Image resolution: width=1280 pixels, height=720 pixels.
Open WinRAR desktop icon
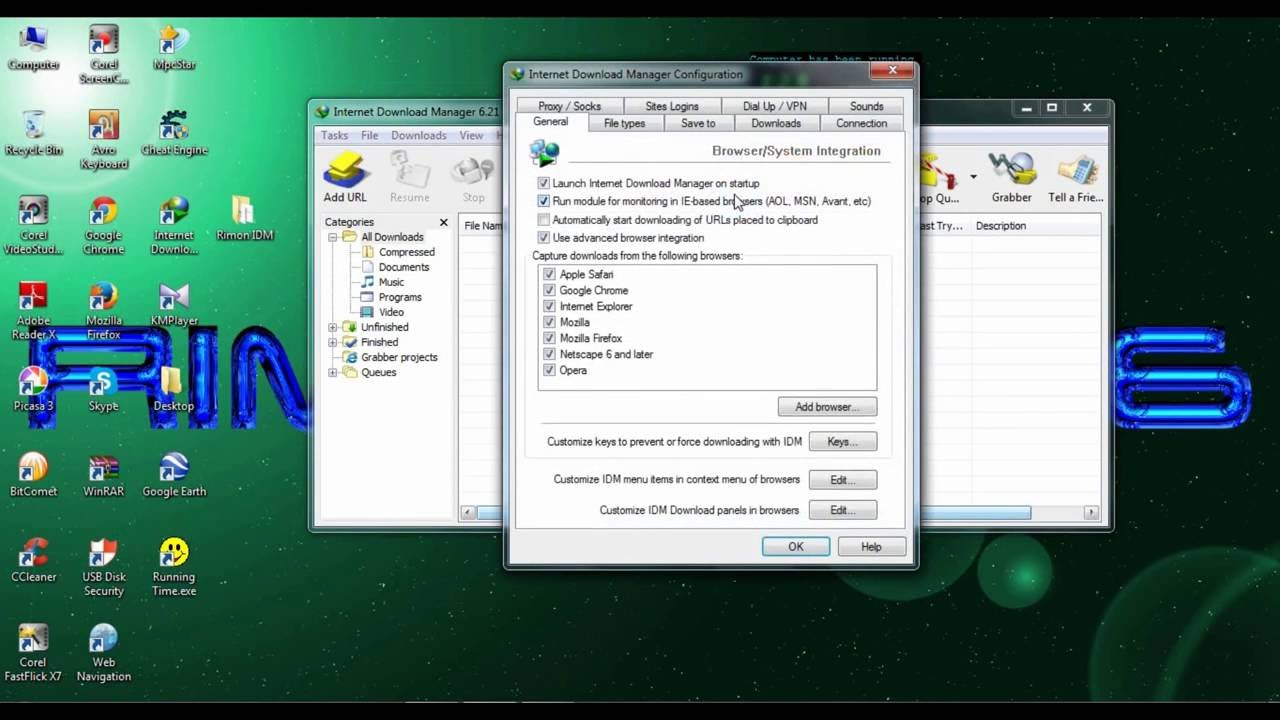click(103, 475)
